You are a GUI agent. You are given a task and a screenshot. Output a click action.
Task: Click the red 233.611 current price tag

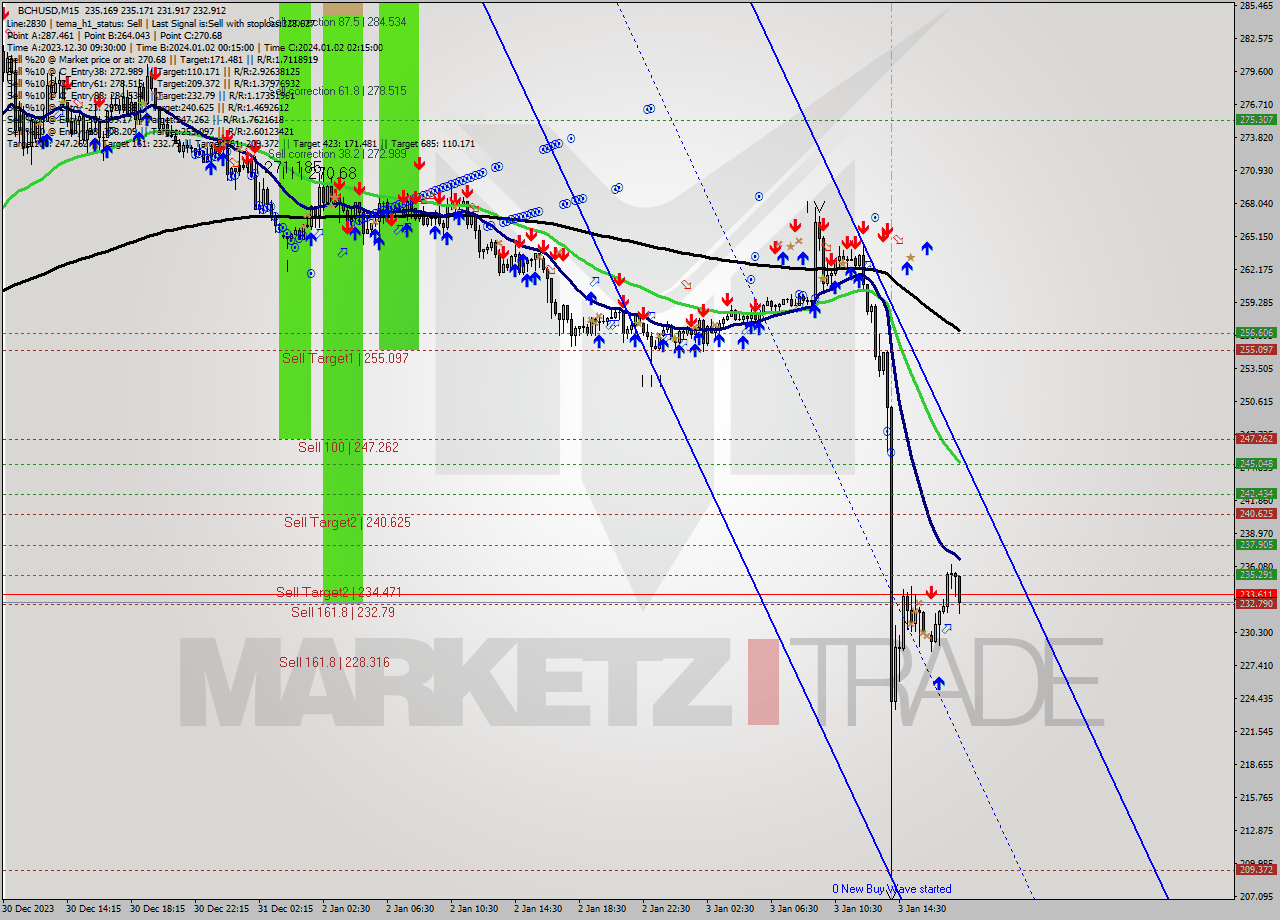point(1256,594)
